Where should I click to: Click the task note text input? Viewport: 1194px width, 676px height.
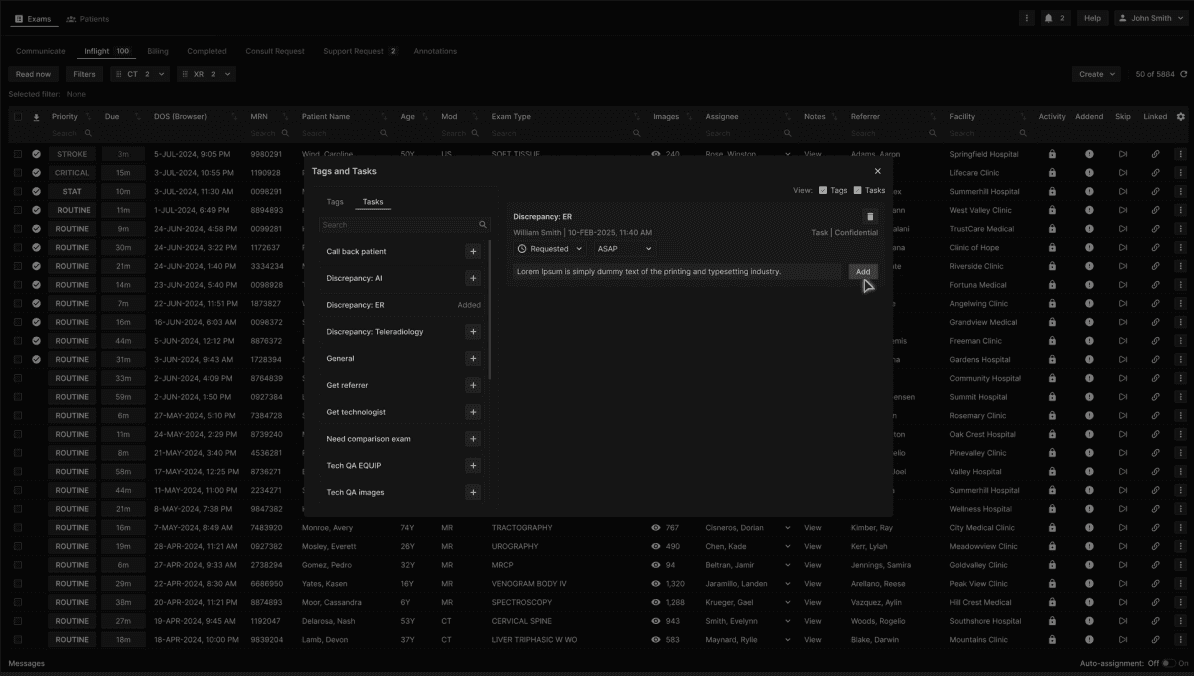pos(677,272)
